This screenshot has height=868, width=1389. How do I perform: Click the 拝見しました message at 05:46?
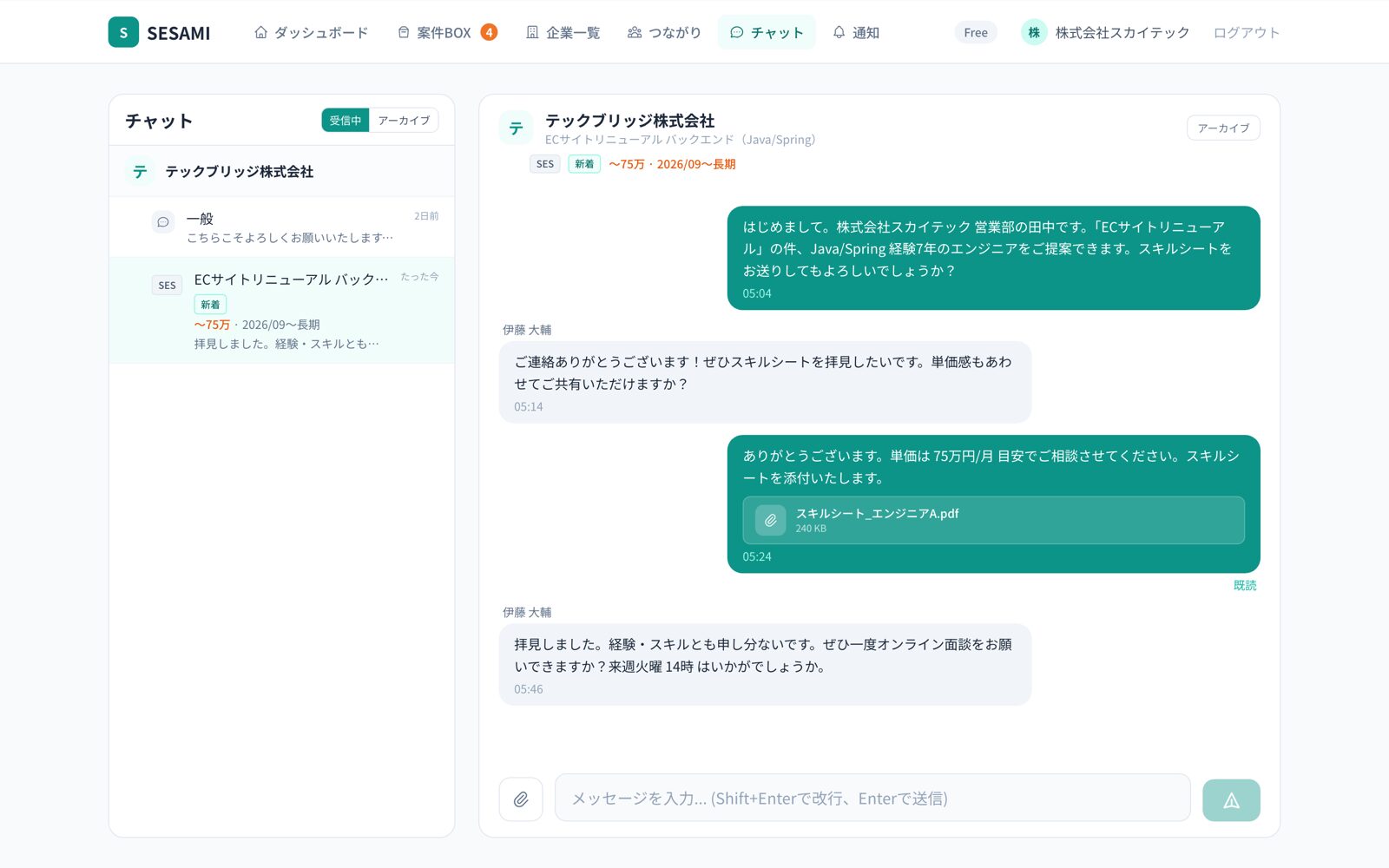(x=765, y=664)
